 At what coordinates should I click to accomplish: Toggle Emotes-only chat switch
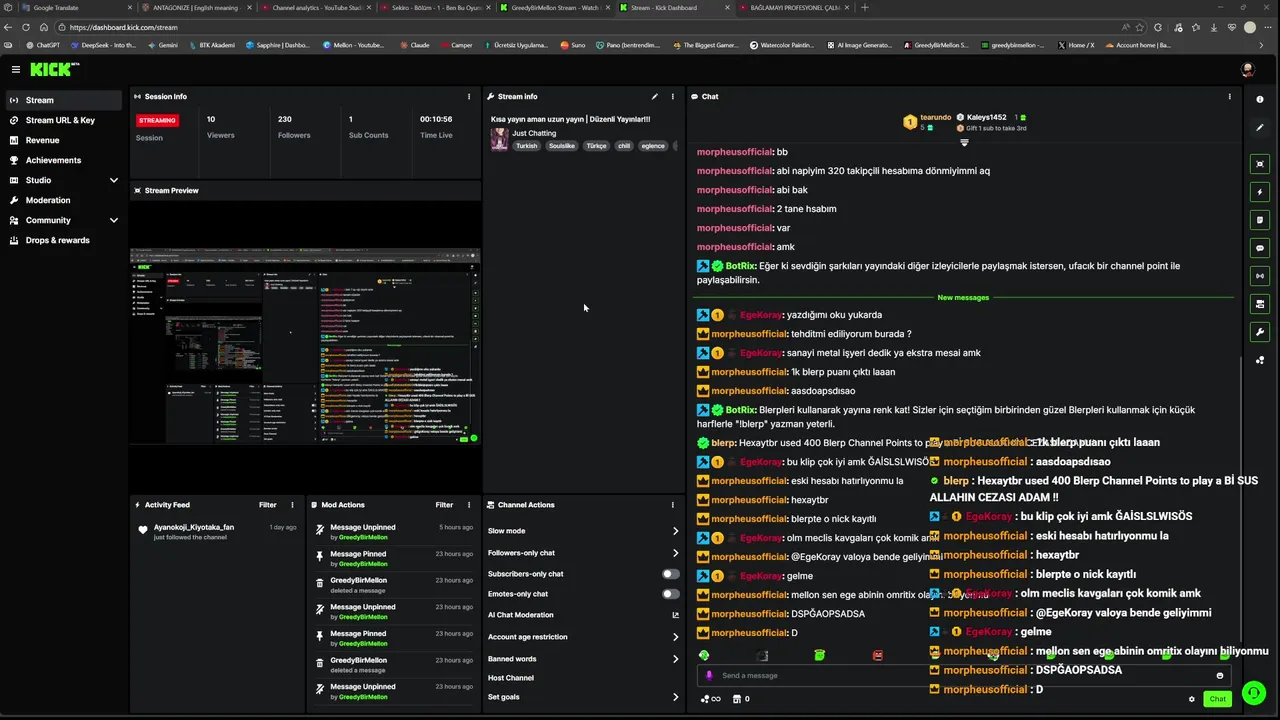pyautogui.click(x=670, y=594)
